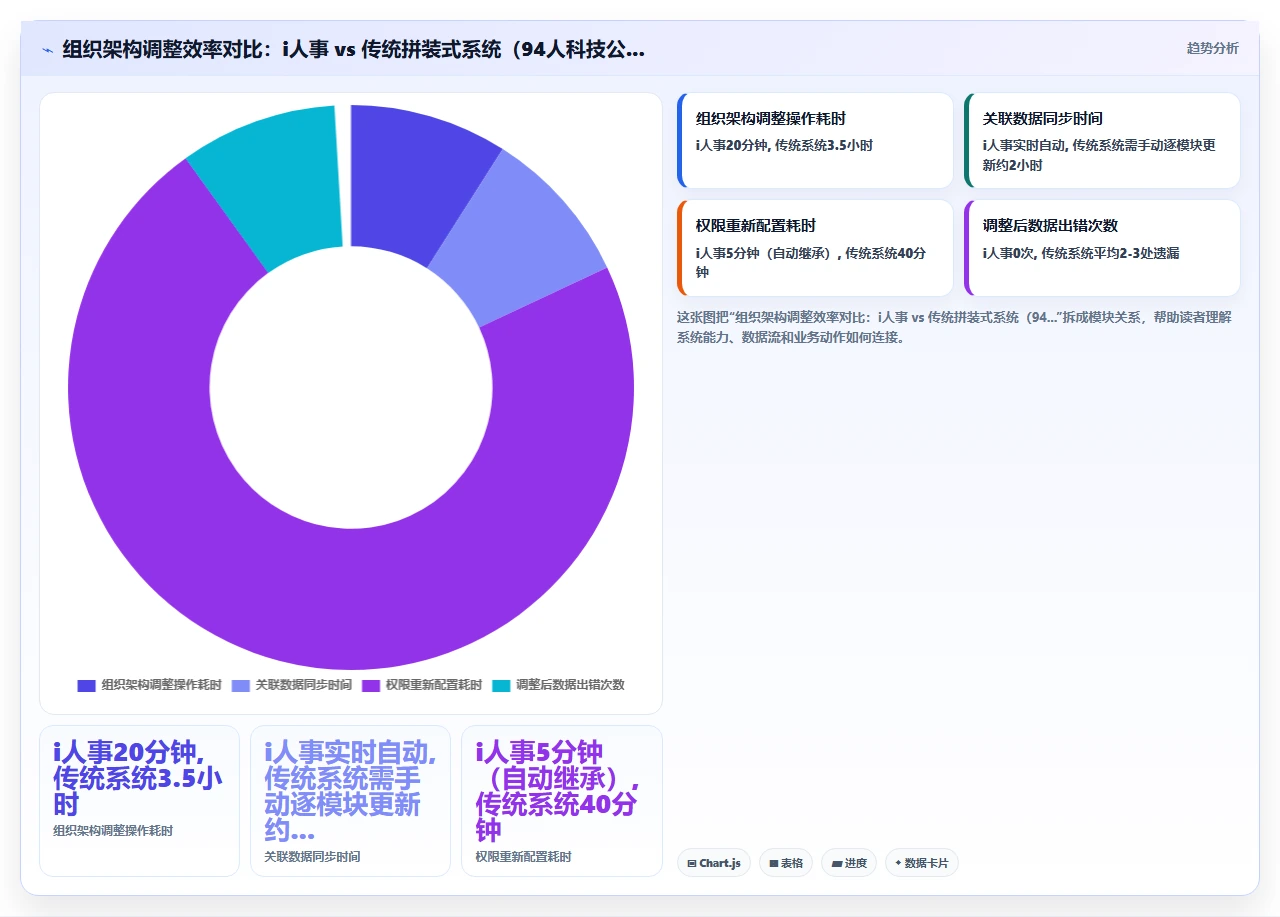
Task: Click the text 'i人事5分钟（自动继承）, 传统系统40分钟' in the orange-edged card
Action: pos(811,263)
